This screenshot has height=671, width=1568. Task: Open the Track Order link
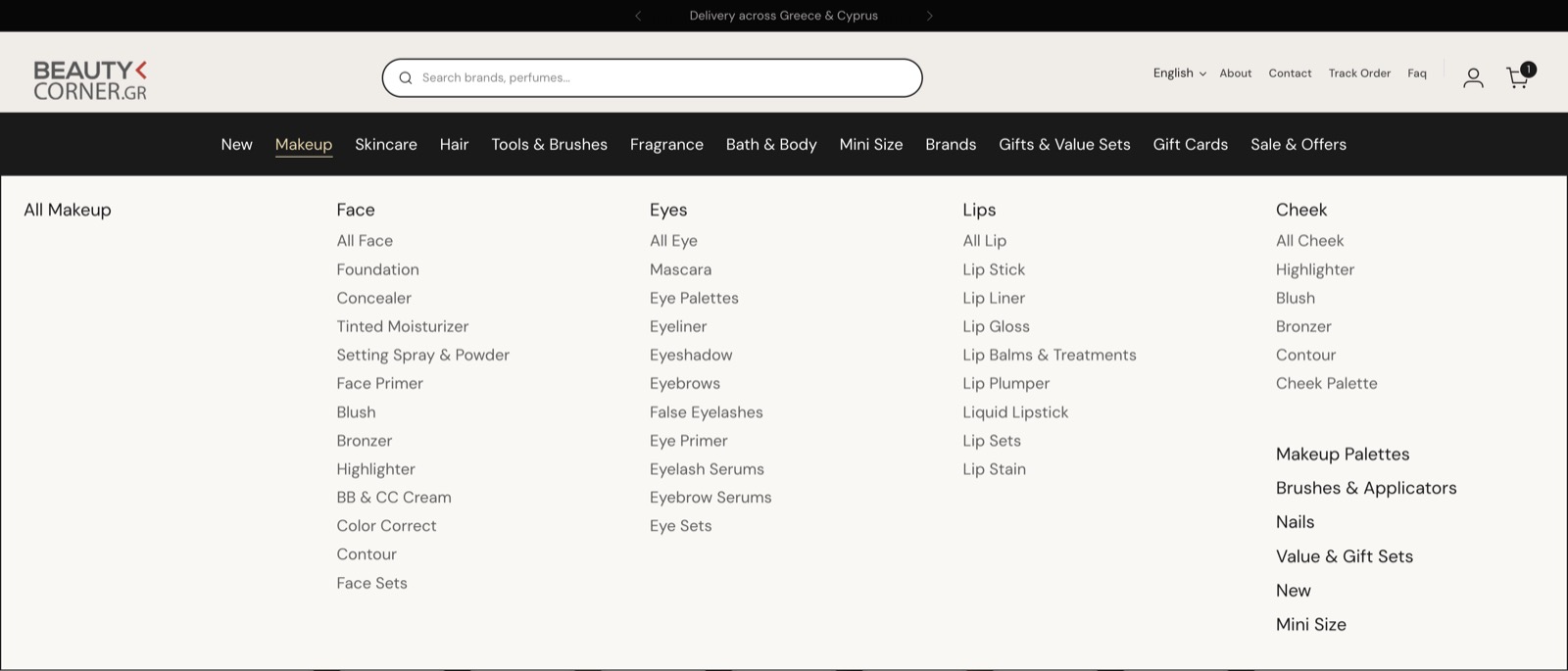(1359, 73)
